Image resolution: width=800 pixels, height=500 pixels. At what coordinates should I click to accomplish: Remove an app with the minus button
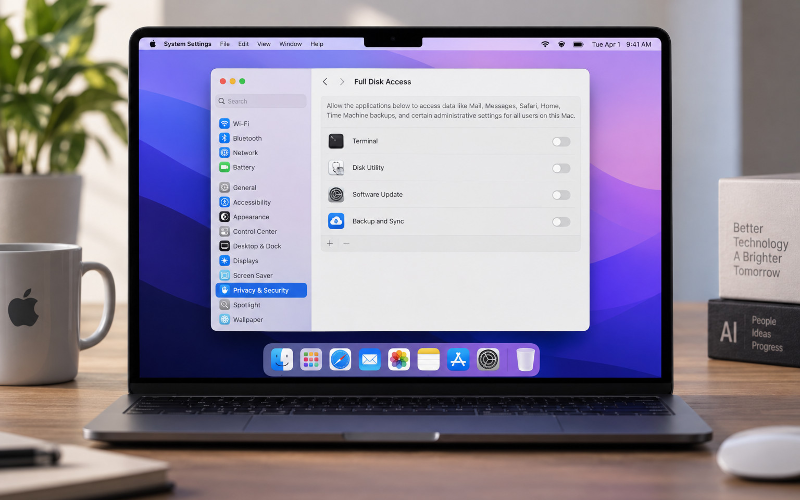pyautogui.click(x=346, y=243)
